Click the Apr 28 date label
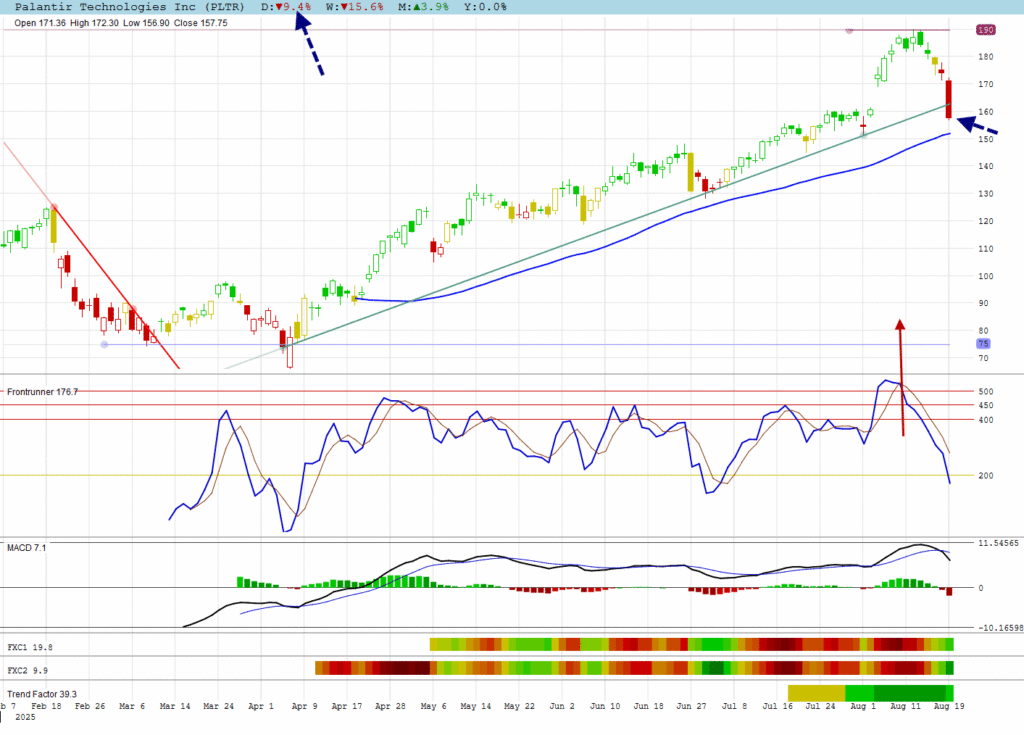1024x735 pixels. point(391,706)
